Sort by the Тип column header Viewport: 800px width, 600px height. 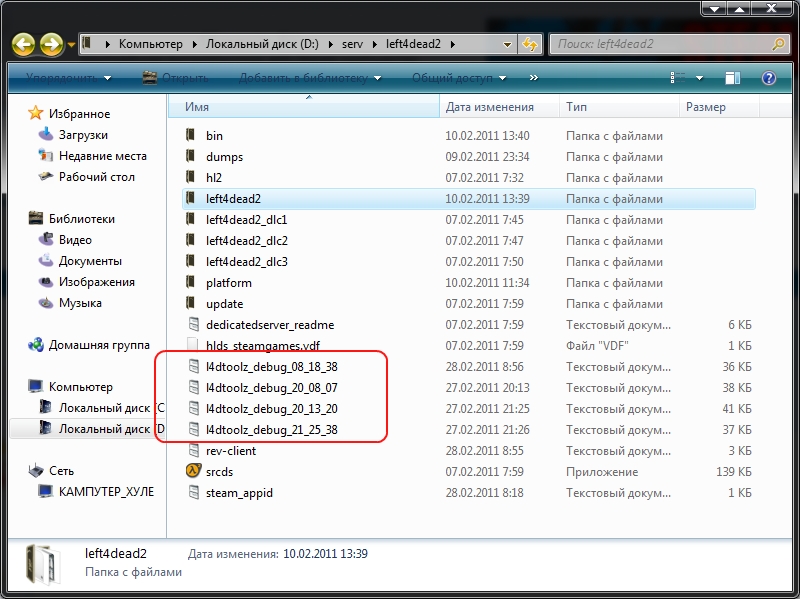pyautogui.click(x=619, y=107)
